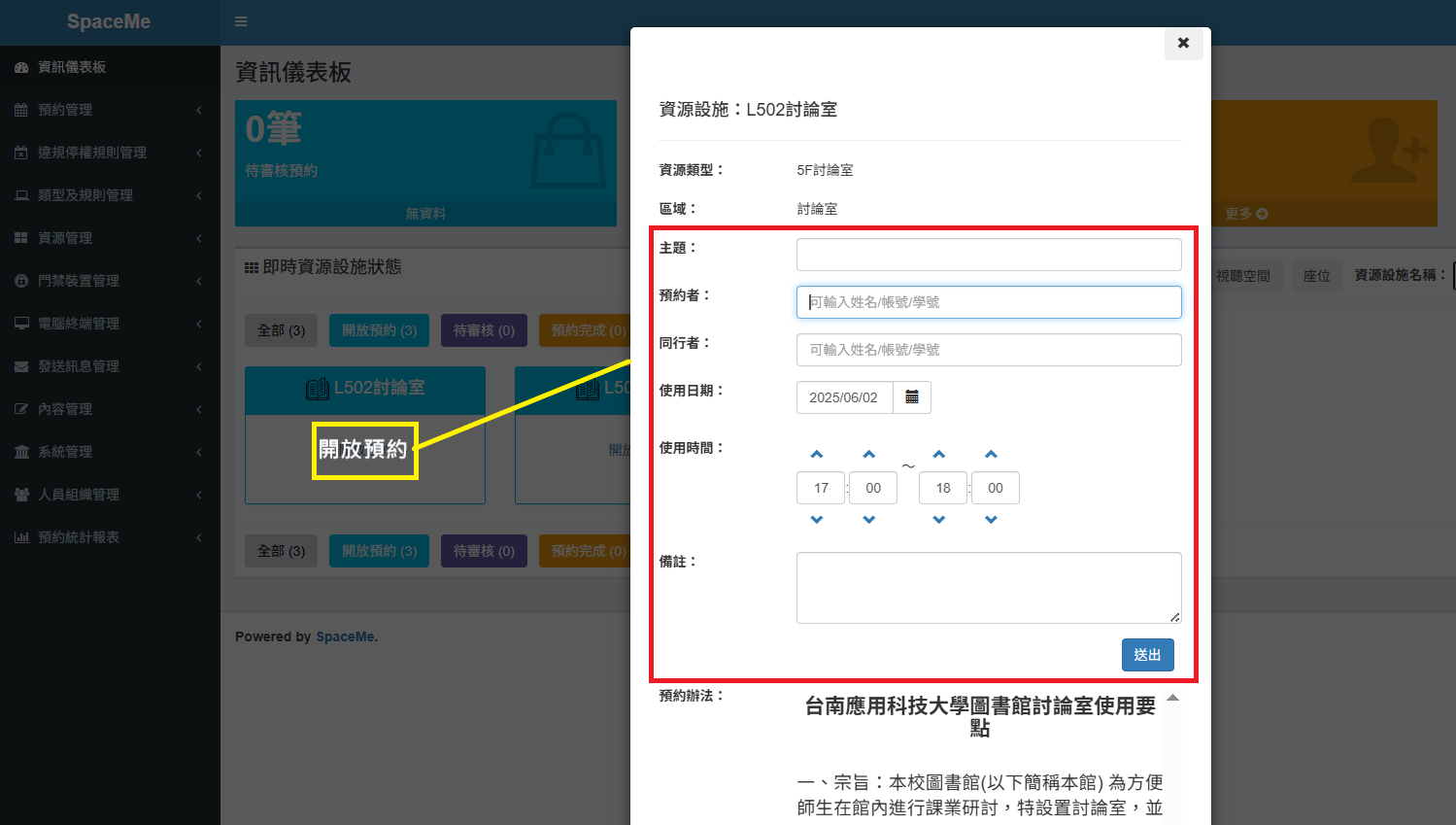Viewport: 1456px width, 825px height.
Task: Decrease the start hour with down arrow
Action: pos(817,520)
